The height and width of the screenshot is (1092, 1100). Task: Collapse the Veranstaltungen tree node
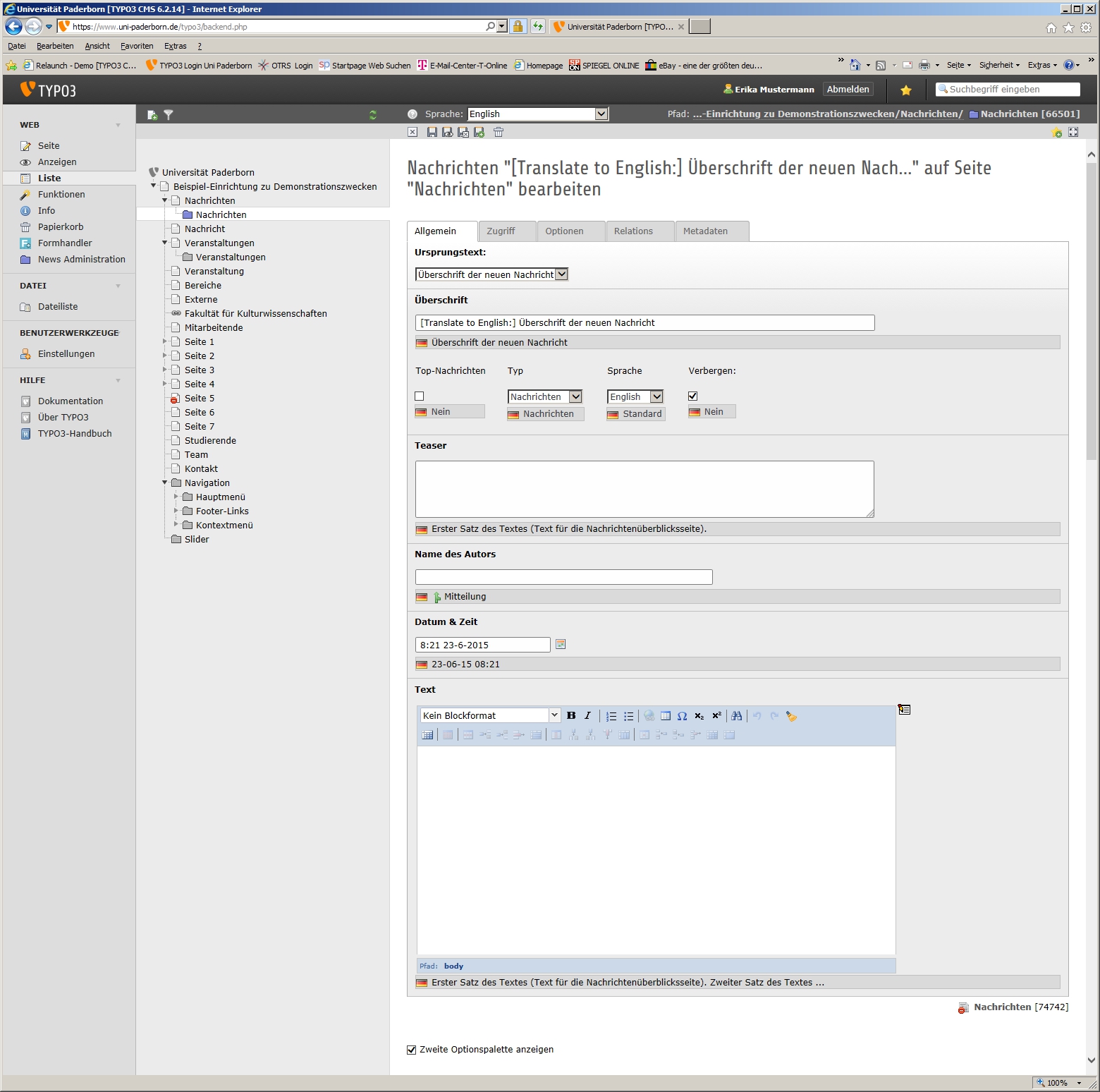165,243
